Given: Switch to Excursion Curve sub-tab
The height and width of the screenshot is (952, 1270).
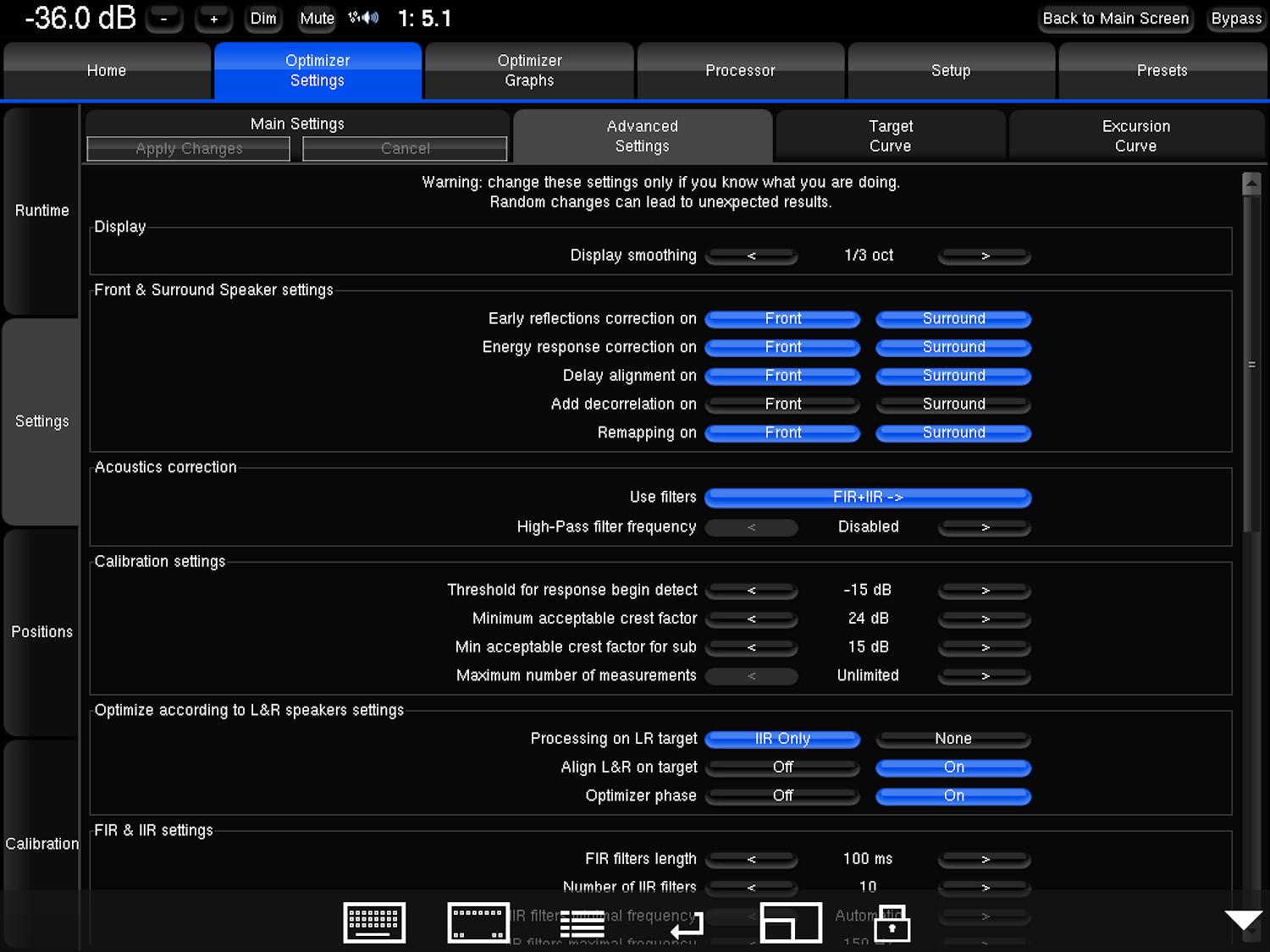Looking at the screenshot, I should [x=1136, y=136].
